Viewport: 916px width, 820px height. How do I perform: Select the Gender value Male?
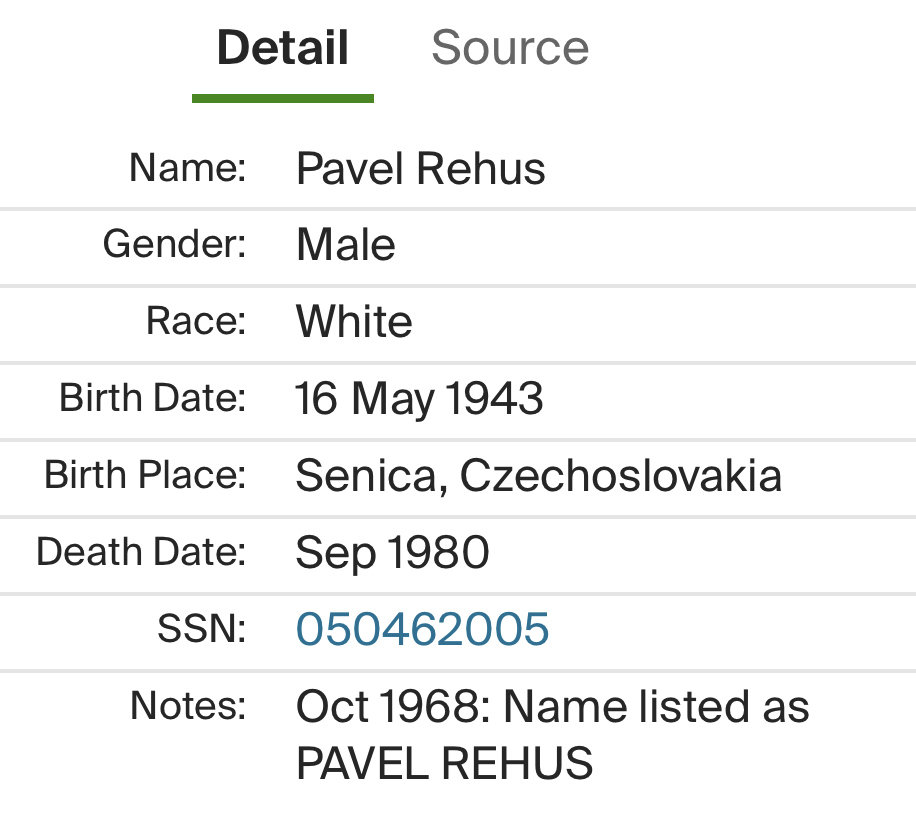tap(346, 245)
